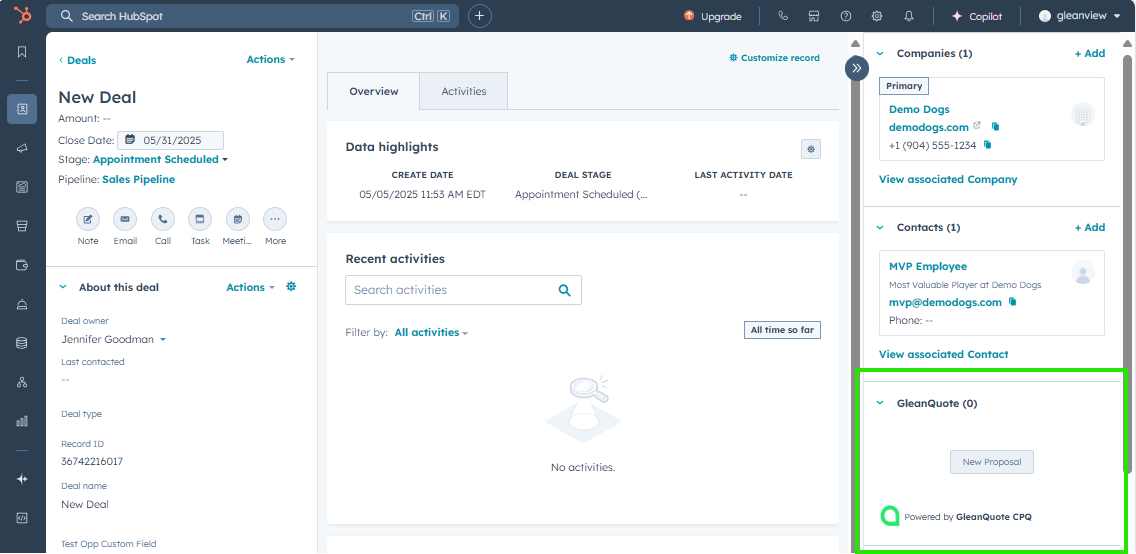Open the Data highlights settings gear button

tap(811, 149)
